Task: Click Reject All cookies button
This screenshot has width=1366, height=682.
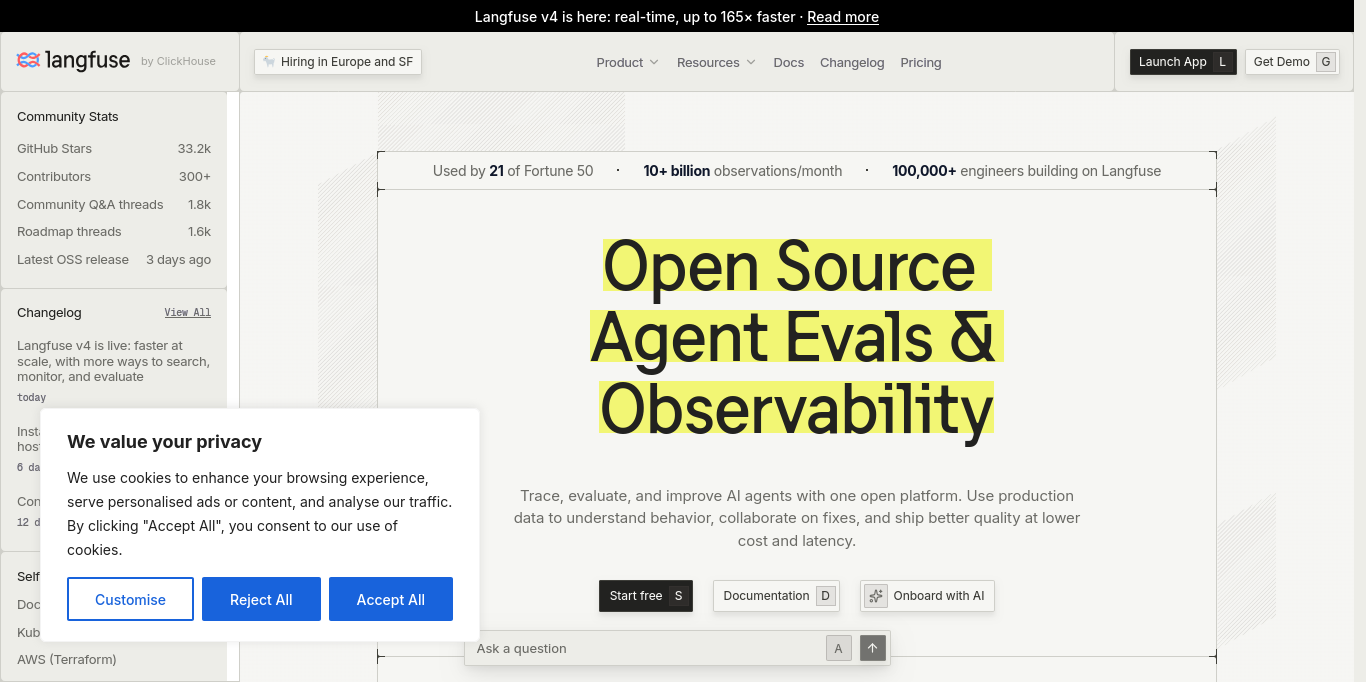Action: coord(261,599)
